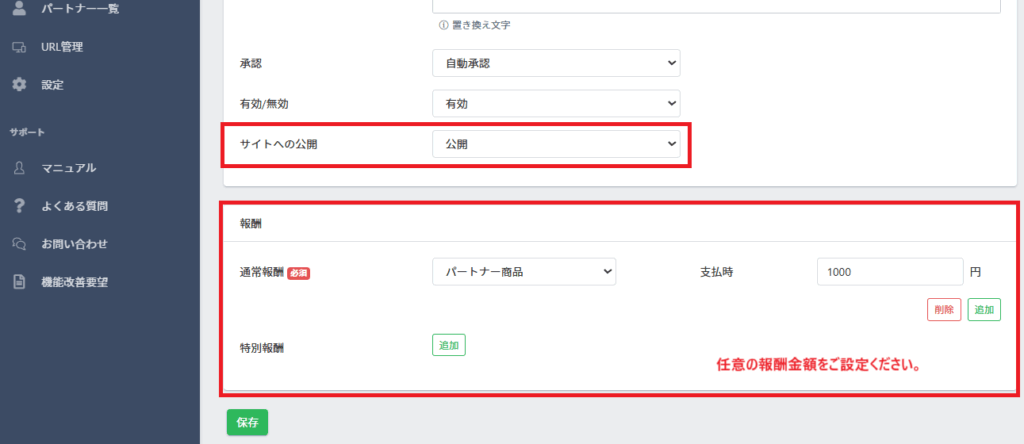
Task: Click the 設定 gear icon
Action: tap(20, 84)
